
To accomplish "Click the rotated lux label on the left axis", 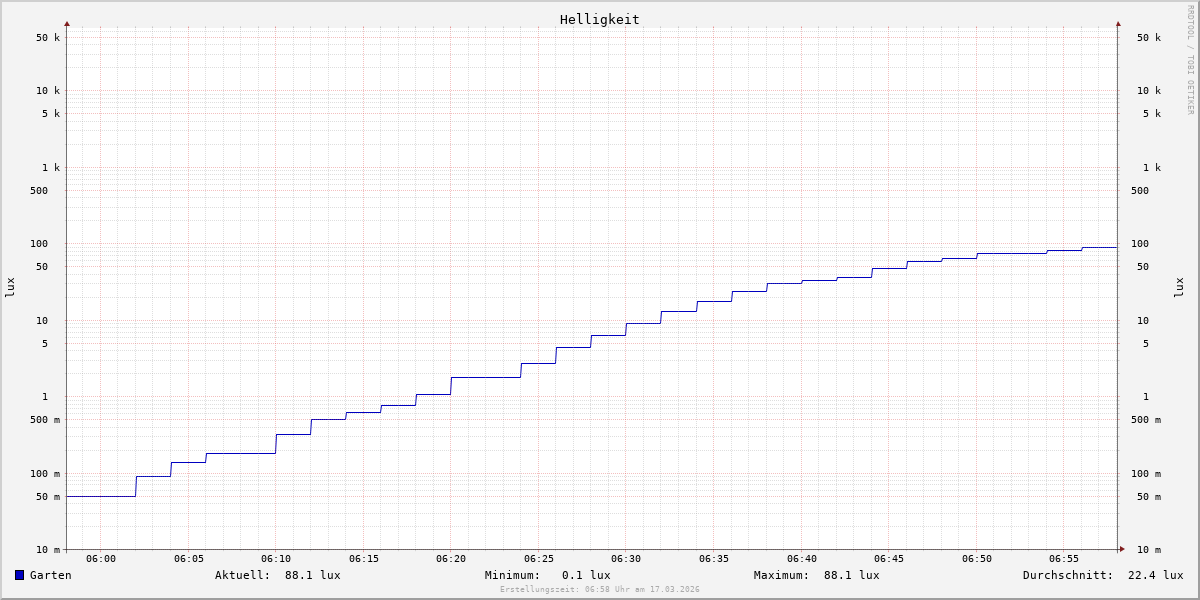I will click(10, 287).
